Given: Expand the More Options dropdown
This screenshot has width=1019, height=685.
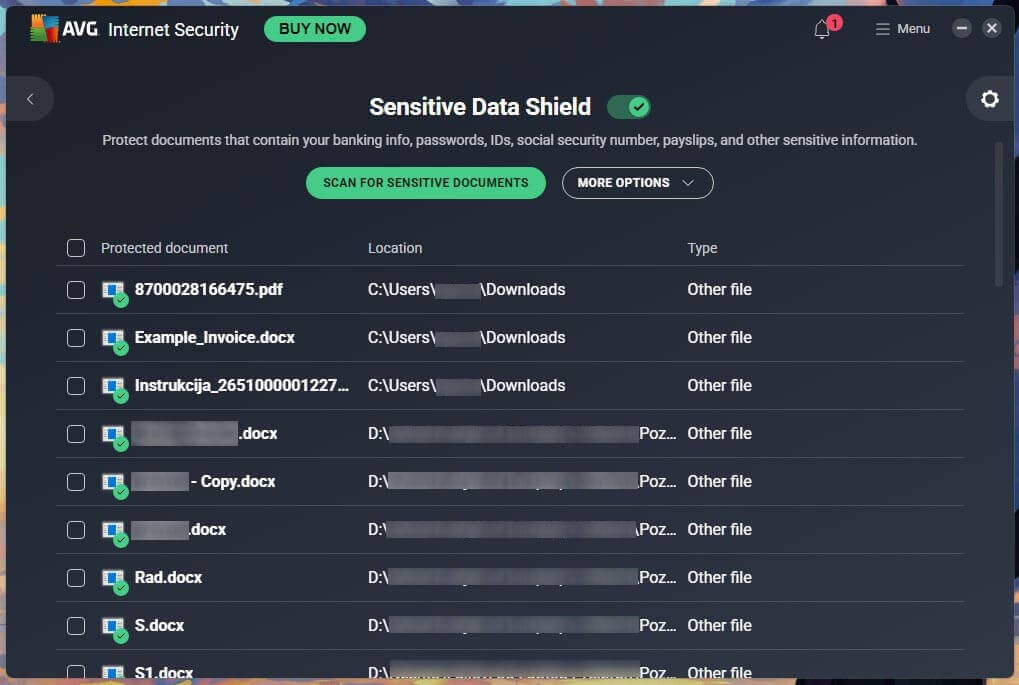Looking at the screenshot, I should click(638, 183).
